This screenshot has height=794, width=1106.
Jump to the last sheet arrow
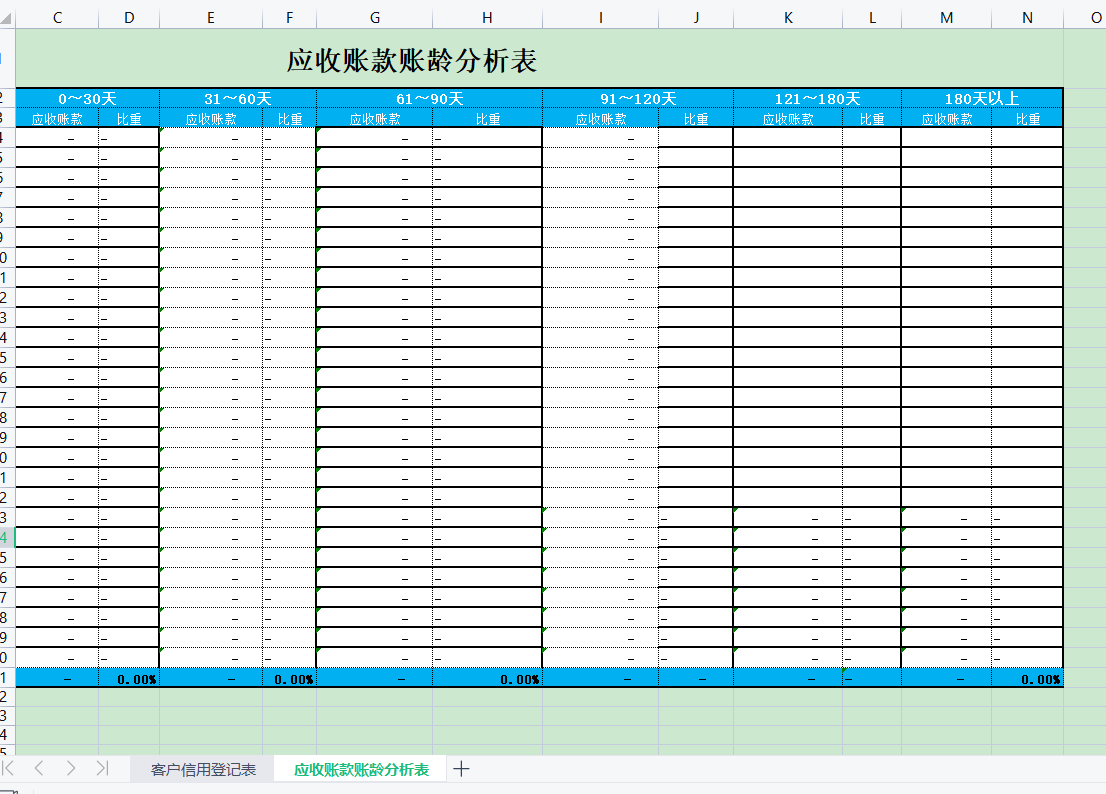tap(102, 768)
